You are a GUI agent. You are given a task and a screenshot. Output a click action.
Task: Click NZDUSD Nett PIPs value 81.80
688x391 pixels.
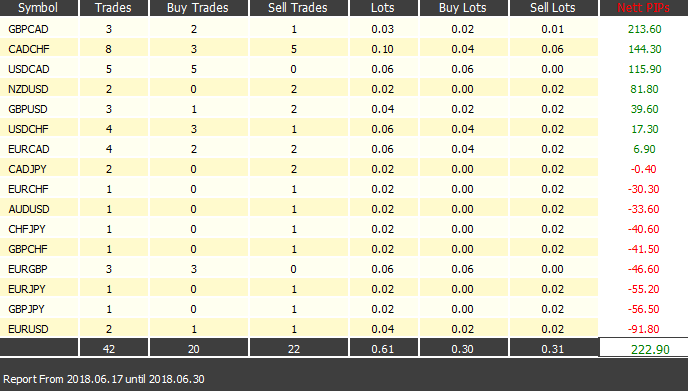(645, 89)
